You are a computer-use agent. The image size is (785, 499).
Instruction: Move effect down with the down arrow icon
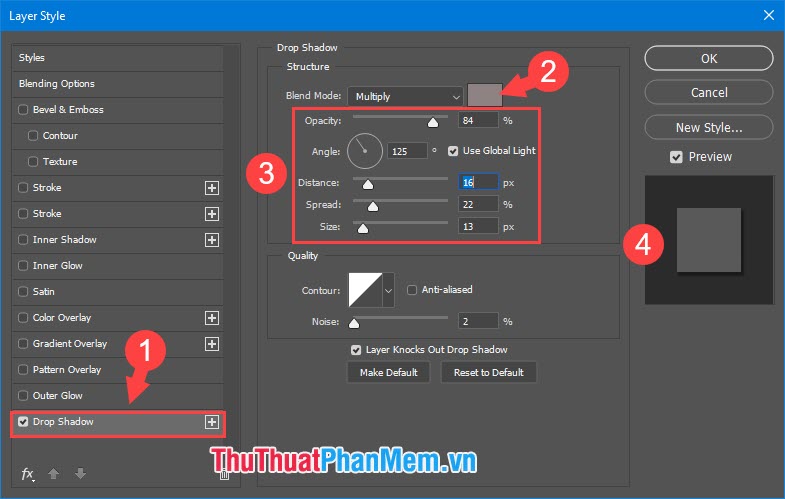80,473
